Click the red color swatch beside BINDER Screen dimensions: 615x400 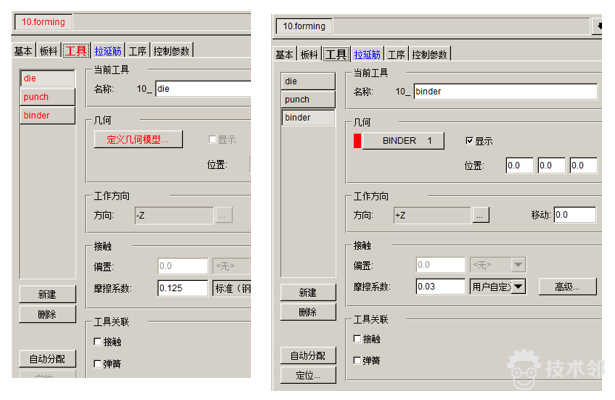coord(359,141)
